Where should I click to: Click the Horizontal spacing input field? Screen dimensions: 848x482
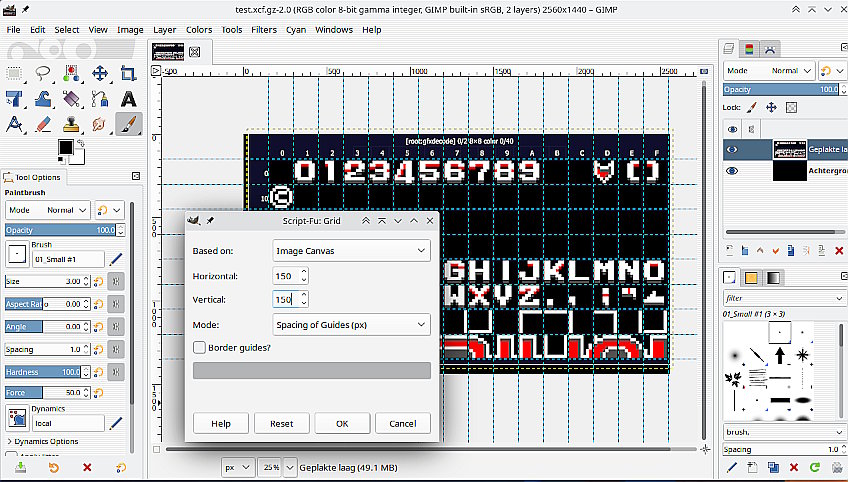pyautogui.click(x=284, y=275)
